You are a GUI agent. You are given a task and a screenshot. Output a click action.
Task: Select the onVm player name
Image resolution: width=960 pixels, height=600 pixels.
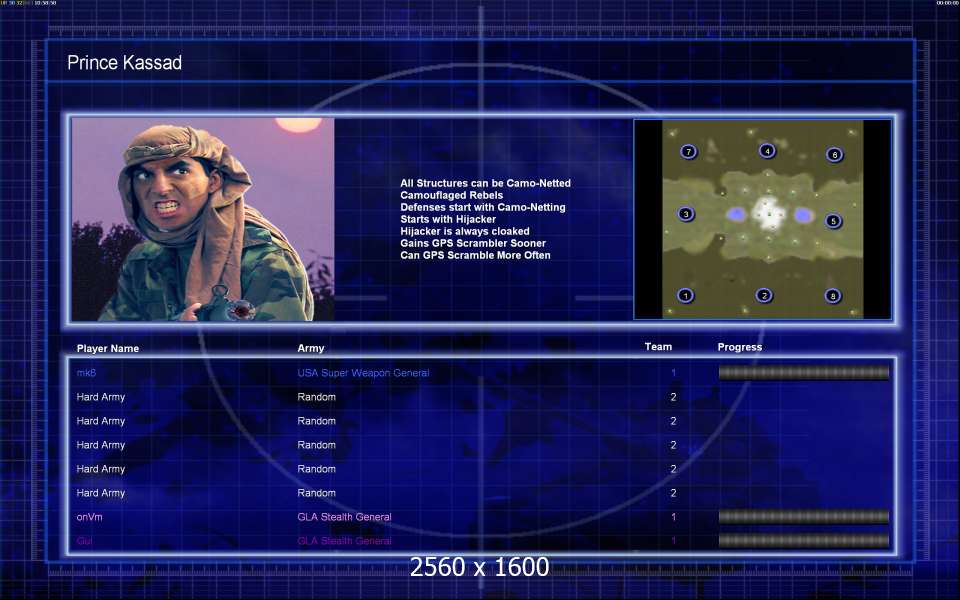(x=89, y=517)
